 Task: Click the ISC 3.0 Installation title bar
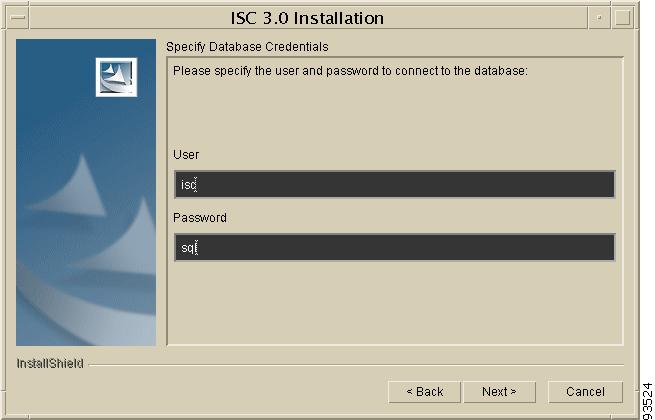(x=308, y=18)
